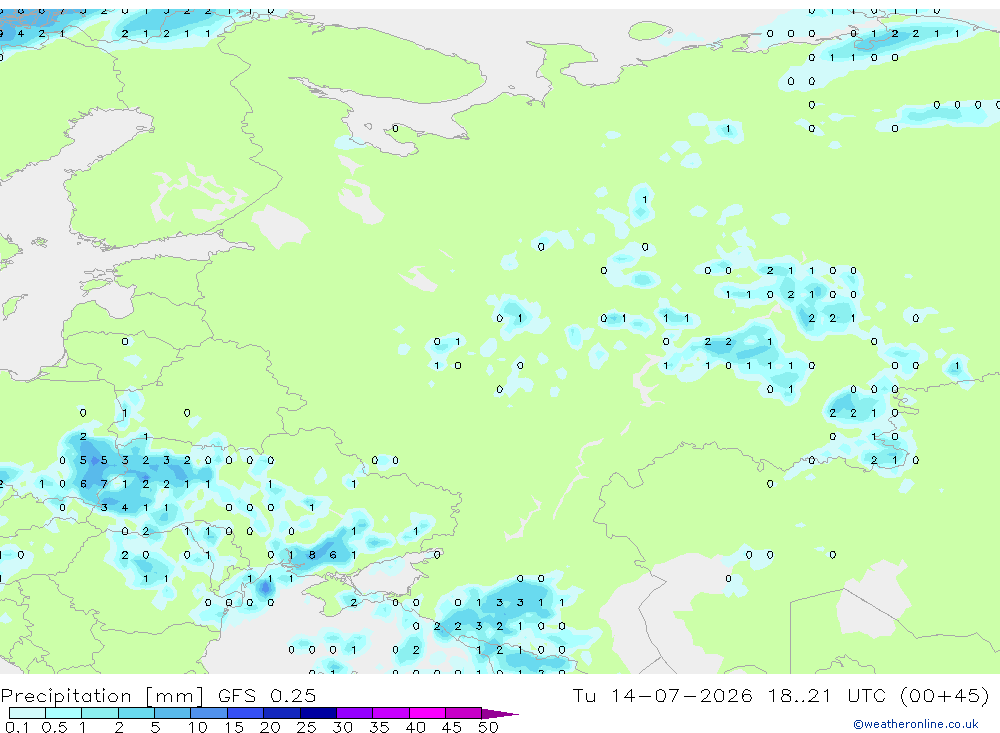The image size is (1000, 733).
Task: Click the 40–45 mm magenta swatch
Action: pyautogui.click(x=427, y=713)
